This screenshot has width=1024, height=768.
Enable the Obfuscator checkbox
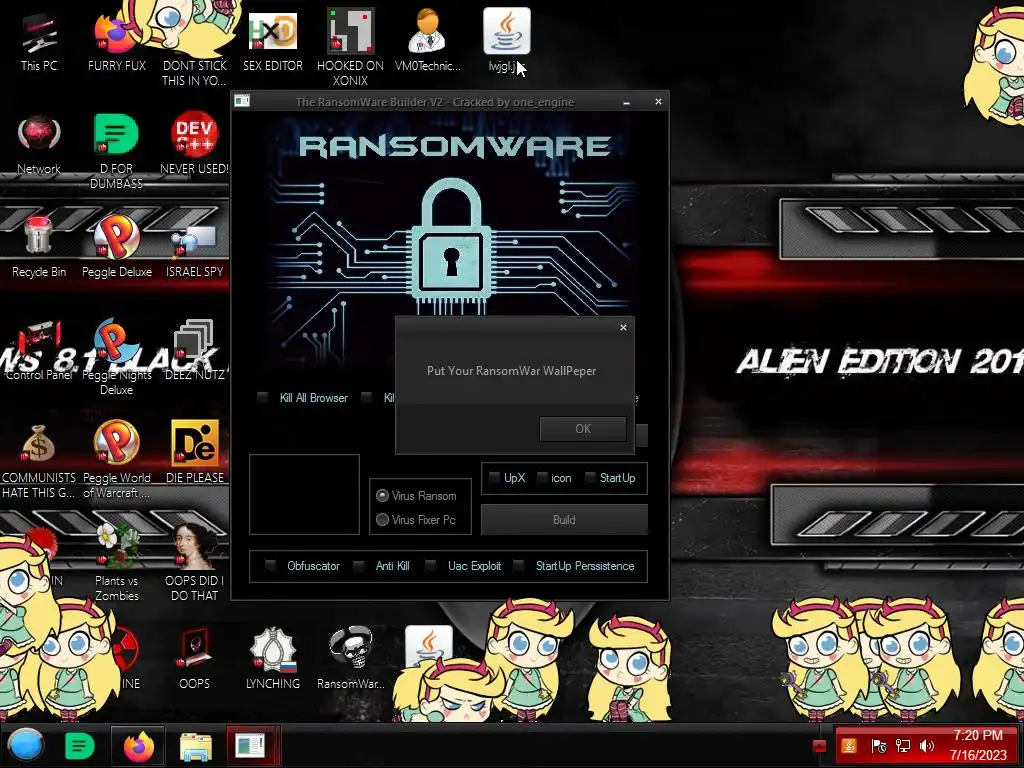[x=270, y=566]
